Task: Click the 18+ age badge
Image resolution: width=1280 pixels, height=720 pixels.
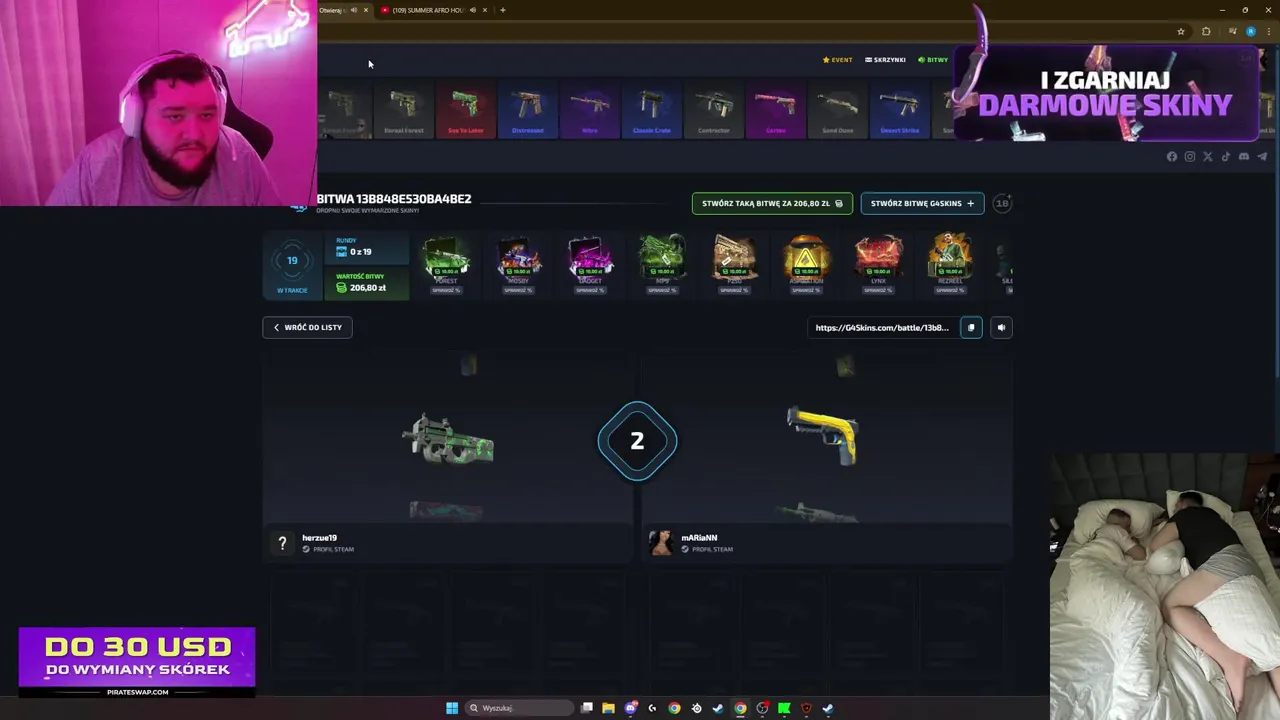Action: (1002, 203)
